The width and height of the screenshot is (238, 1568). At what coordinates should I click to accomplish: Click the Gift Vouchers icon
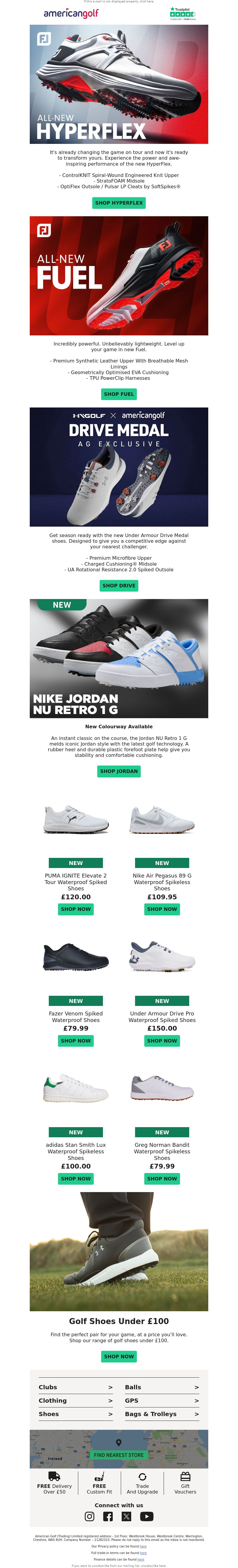186,1476
